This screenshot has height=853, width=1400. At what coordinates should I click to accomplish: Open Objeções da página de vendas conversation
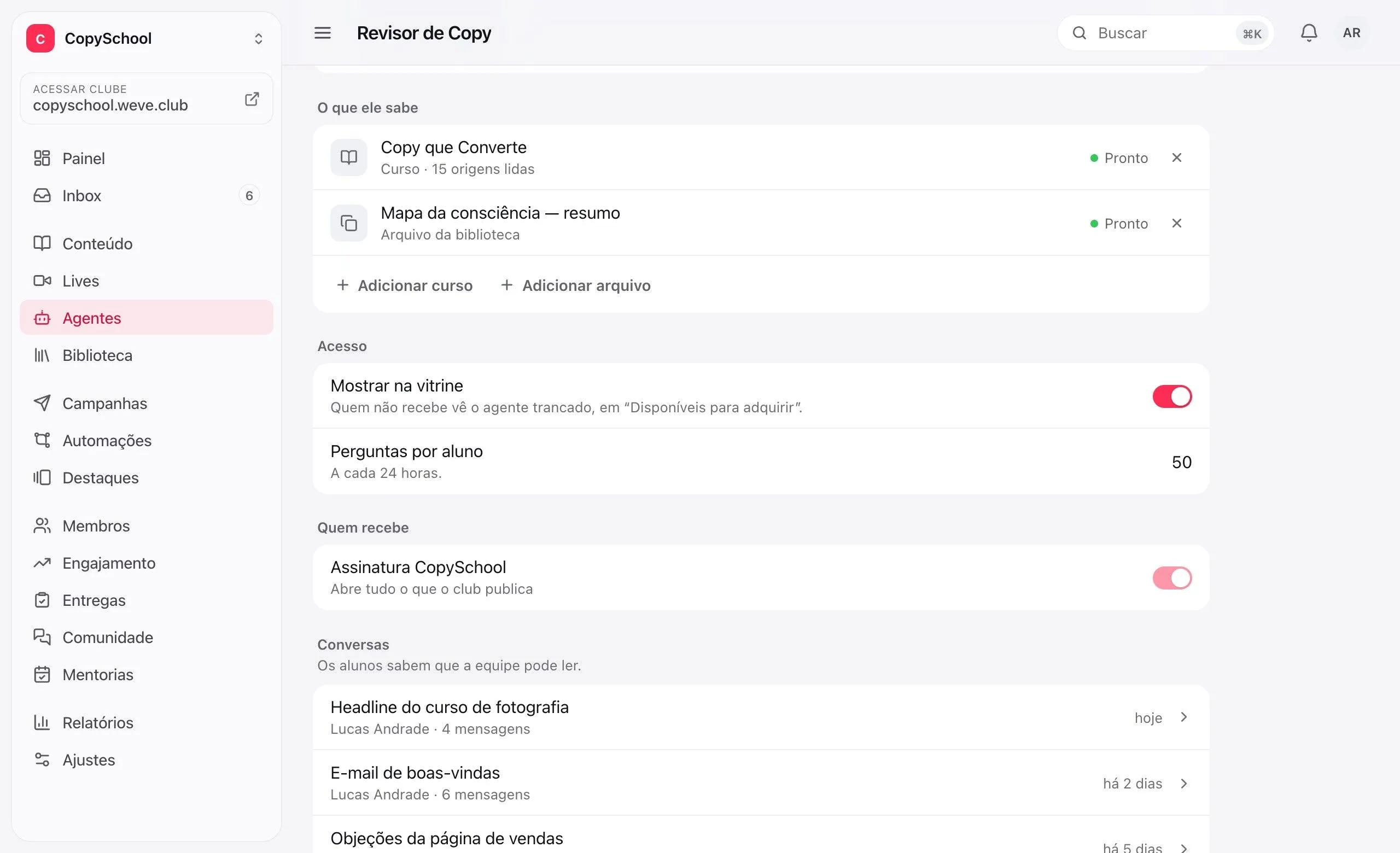761,835
